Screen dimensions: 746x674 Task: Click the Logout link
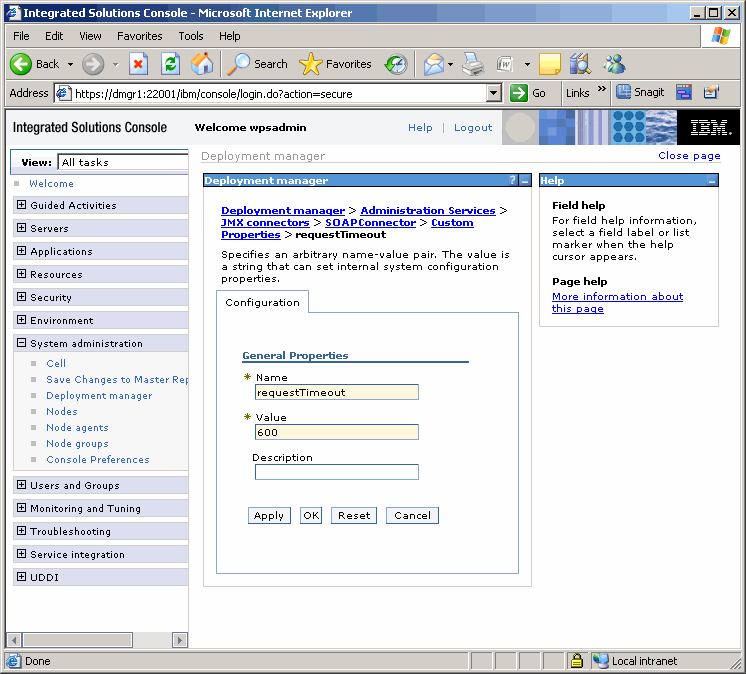click(x=473, y=128)
